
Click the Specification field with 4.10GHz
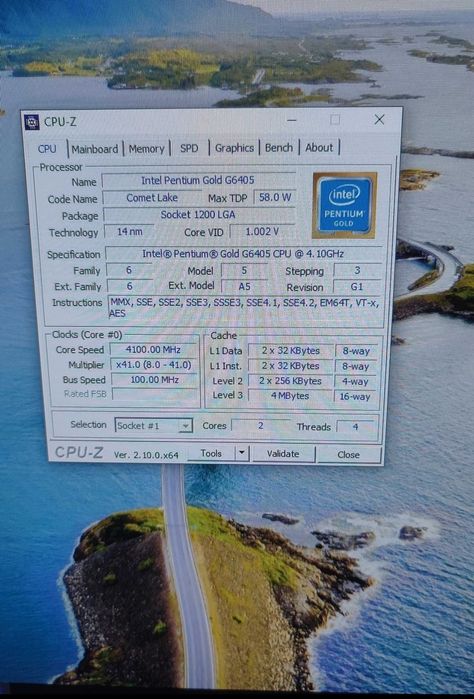pos(243,254)
